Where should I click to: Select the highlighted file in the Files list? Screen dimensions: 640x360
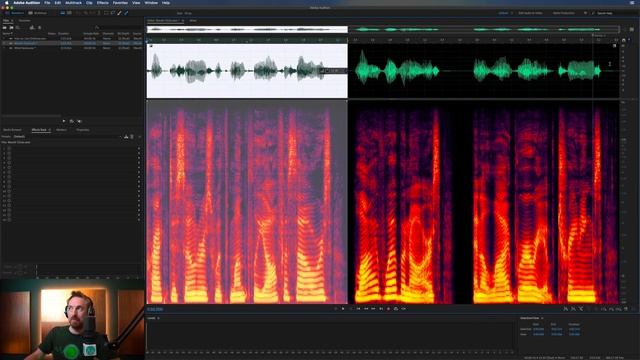71,43
